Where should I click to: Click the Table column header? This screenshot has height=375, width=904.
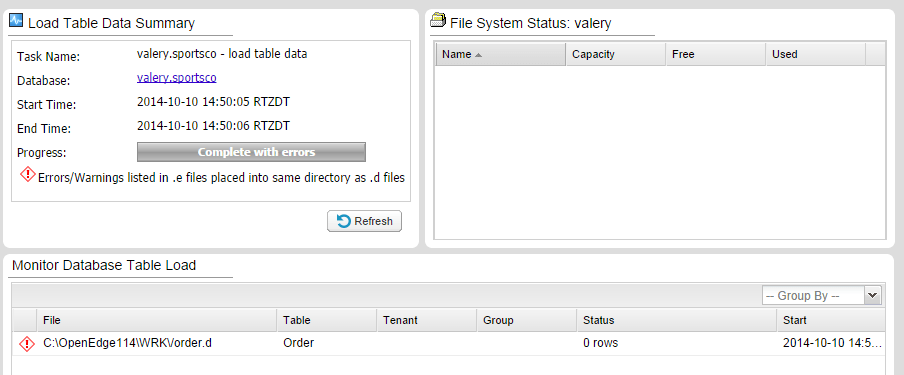coord(326,320)
